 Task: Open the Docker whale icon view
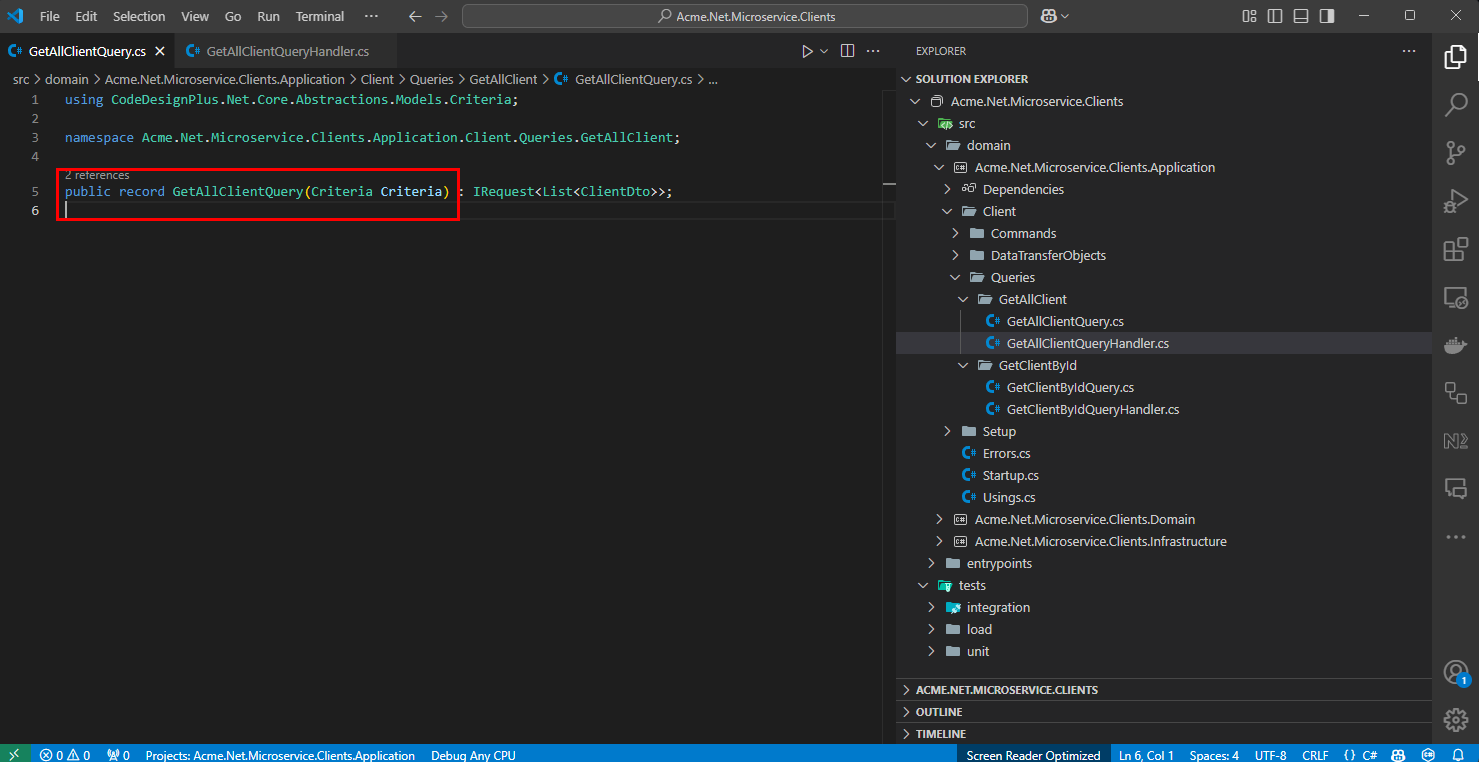coord(1455,345)
